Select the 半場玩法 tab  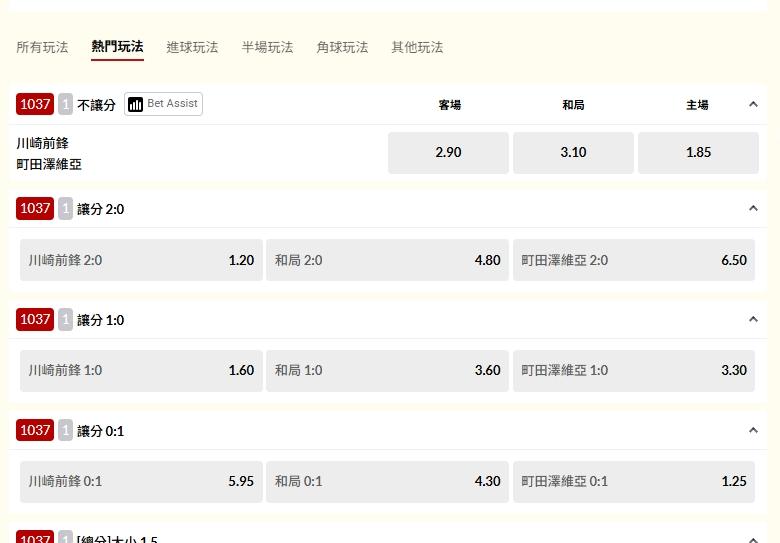267,47
